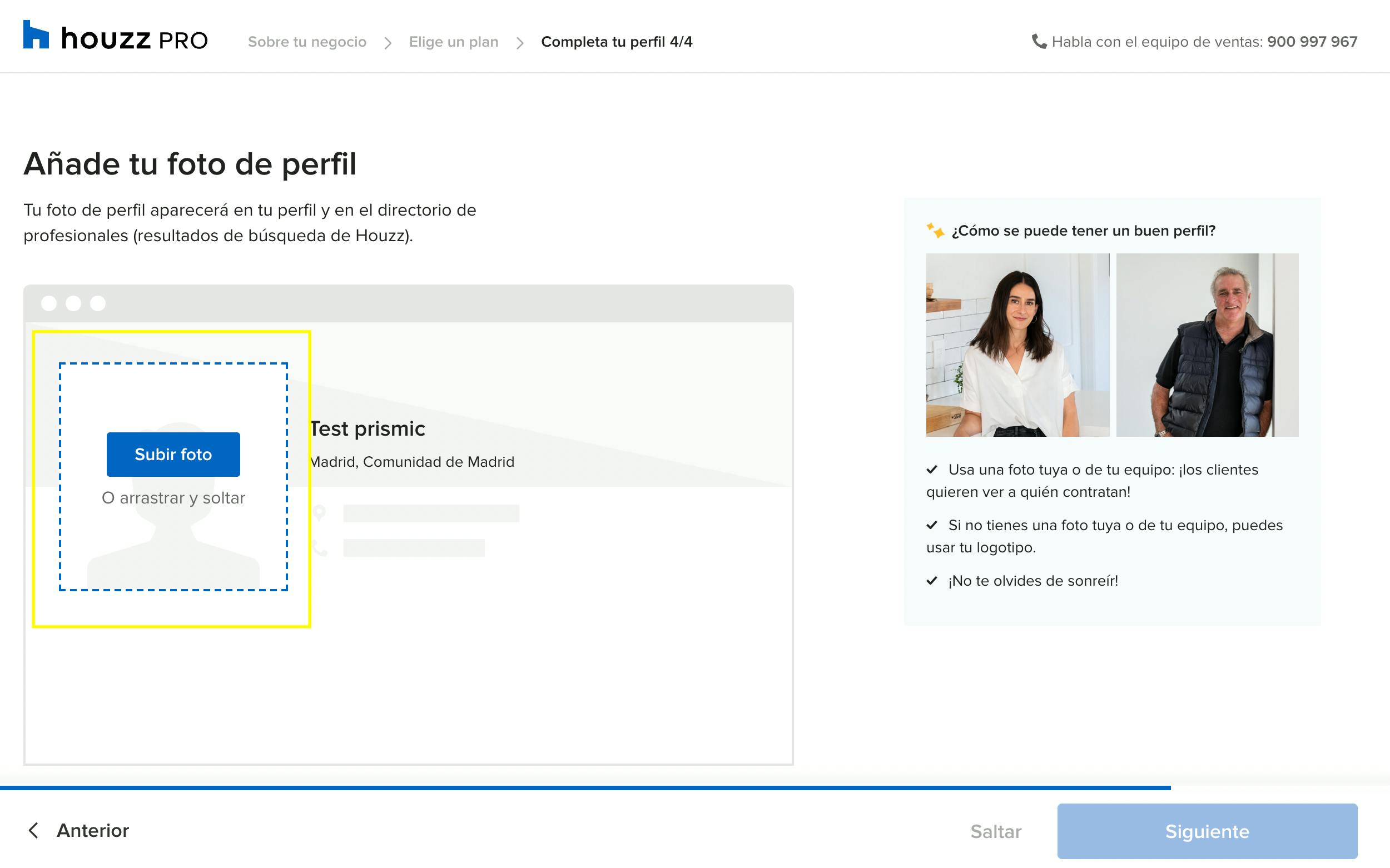Click the blue onboarding progress bar
The width and height of the screenshot is (1390, 868).
(x=585, y=787)
